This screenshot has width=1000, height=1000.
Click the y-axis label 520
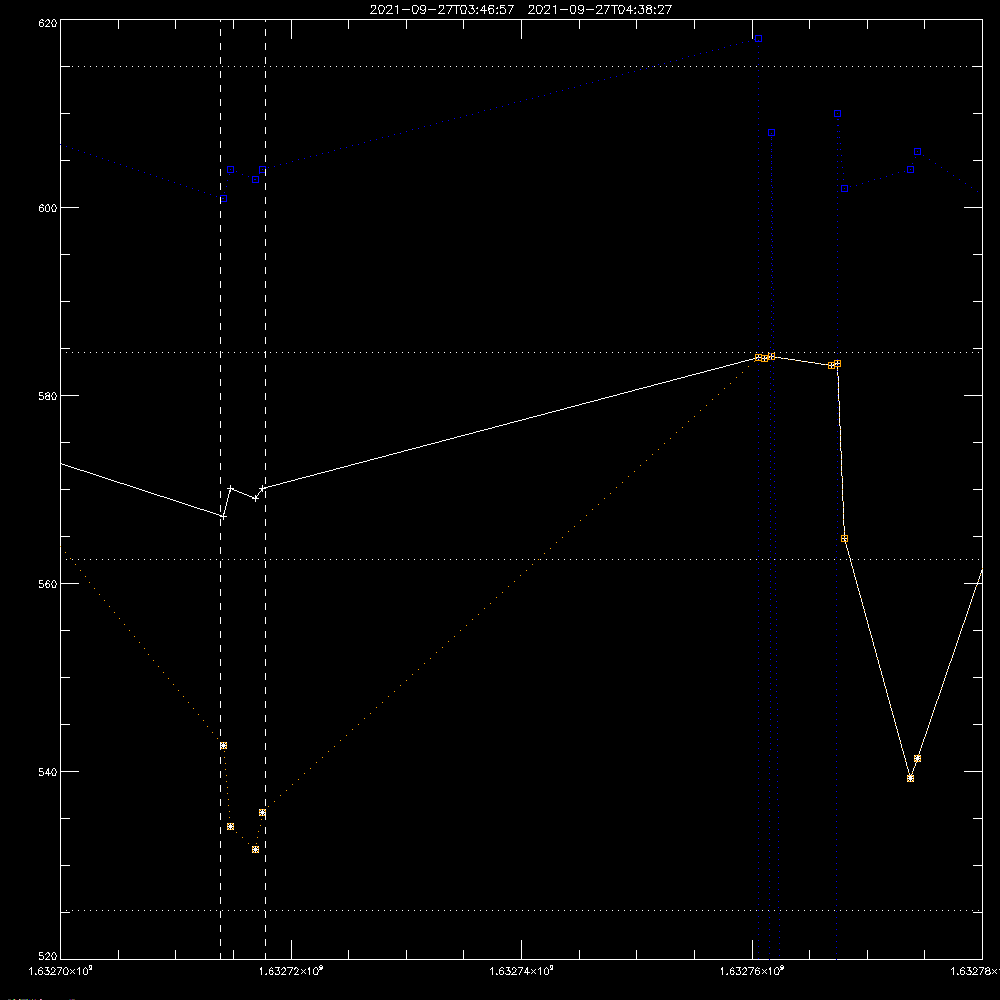click(48, 956)
